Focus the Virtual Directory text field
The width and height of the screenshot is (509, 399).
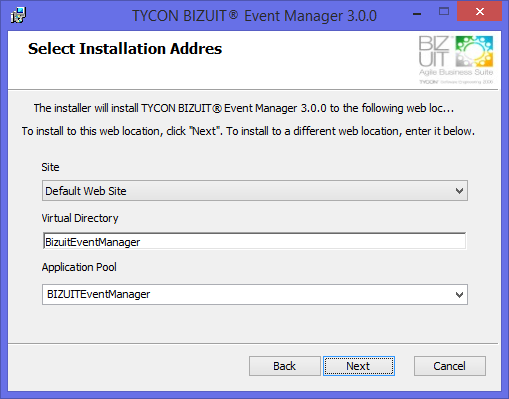pyautogui.click(x=255, y=241)
